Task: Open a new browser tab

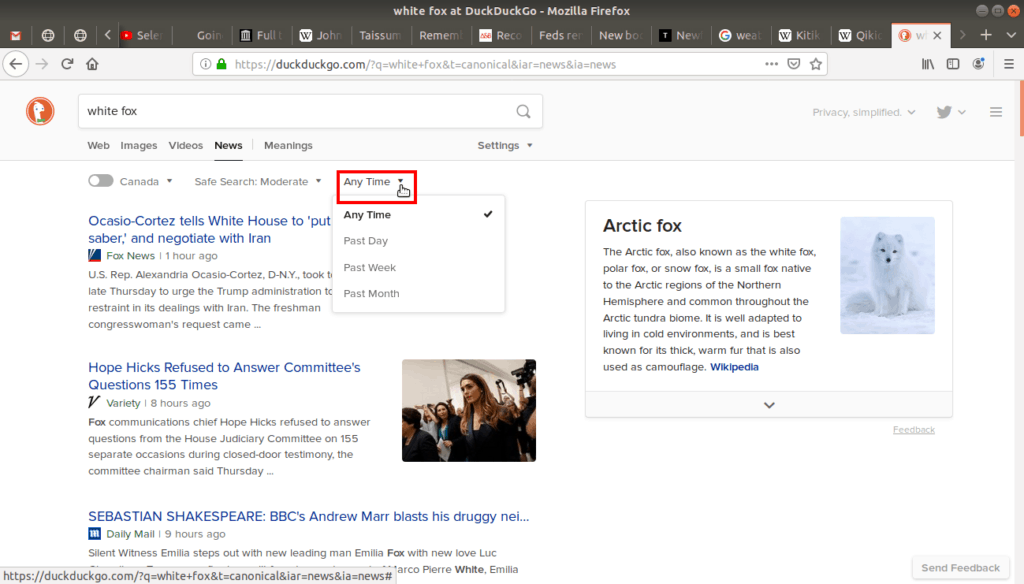Action: pos(986,35)
